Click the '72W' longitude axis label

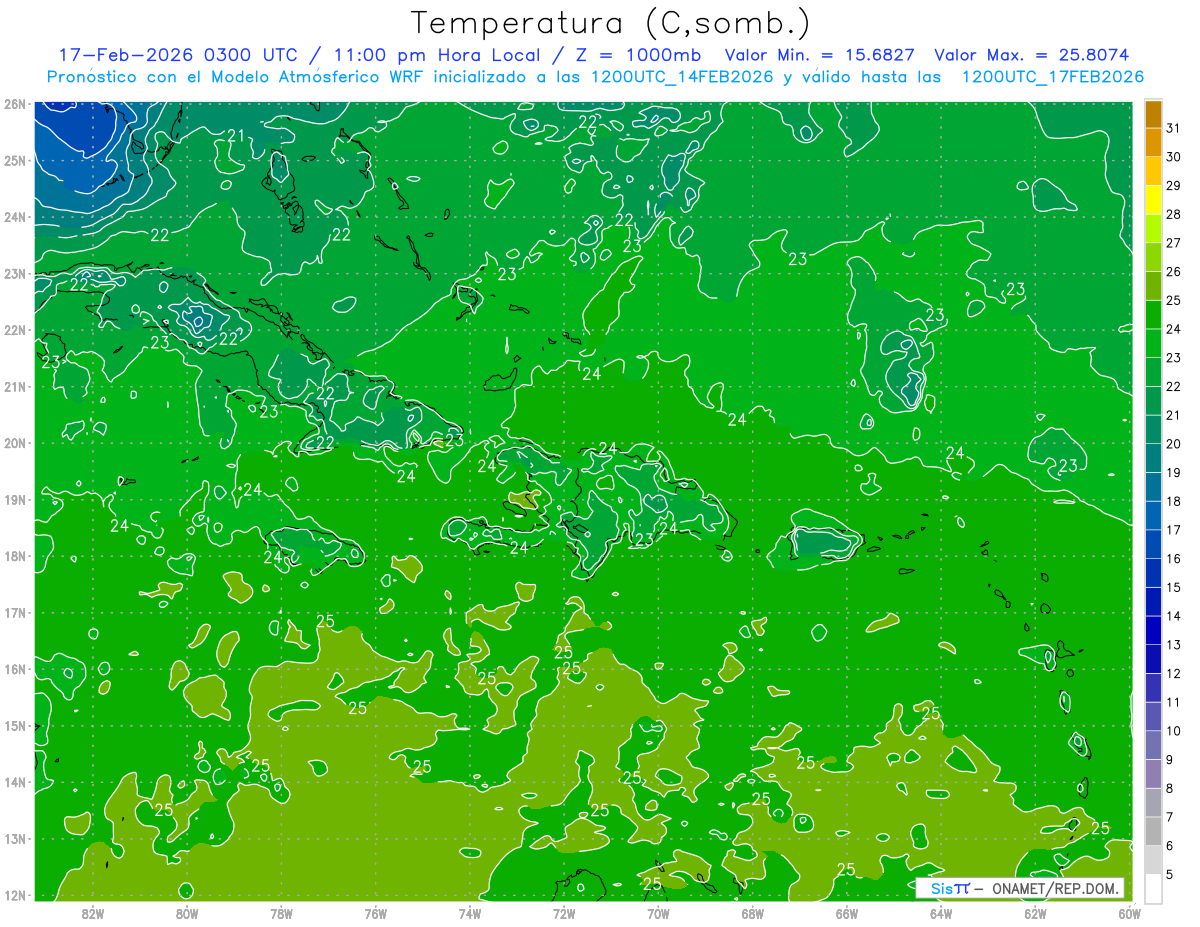[x=564, y=912]
